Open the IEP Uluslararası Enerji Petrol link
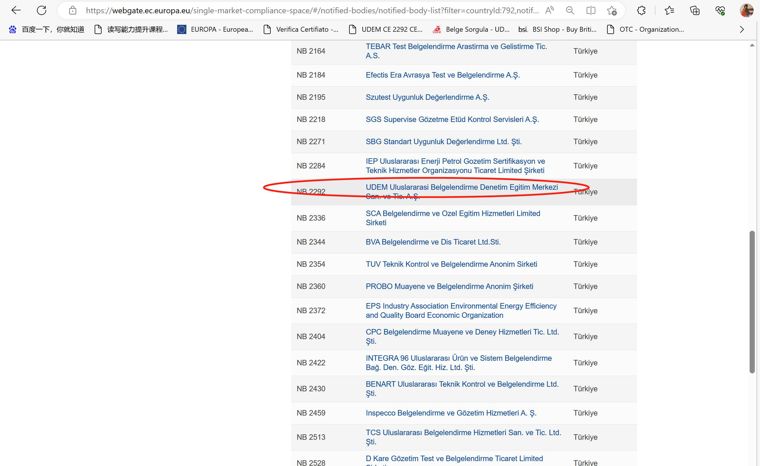The width and height of the screenshot is (760, 466). [455, 166]
